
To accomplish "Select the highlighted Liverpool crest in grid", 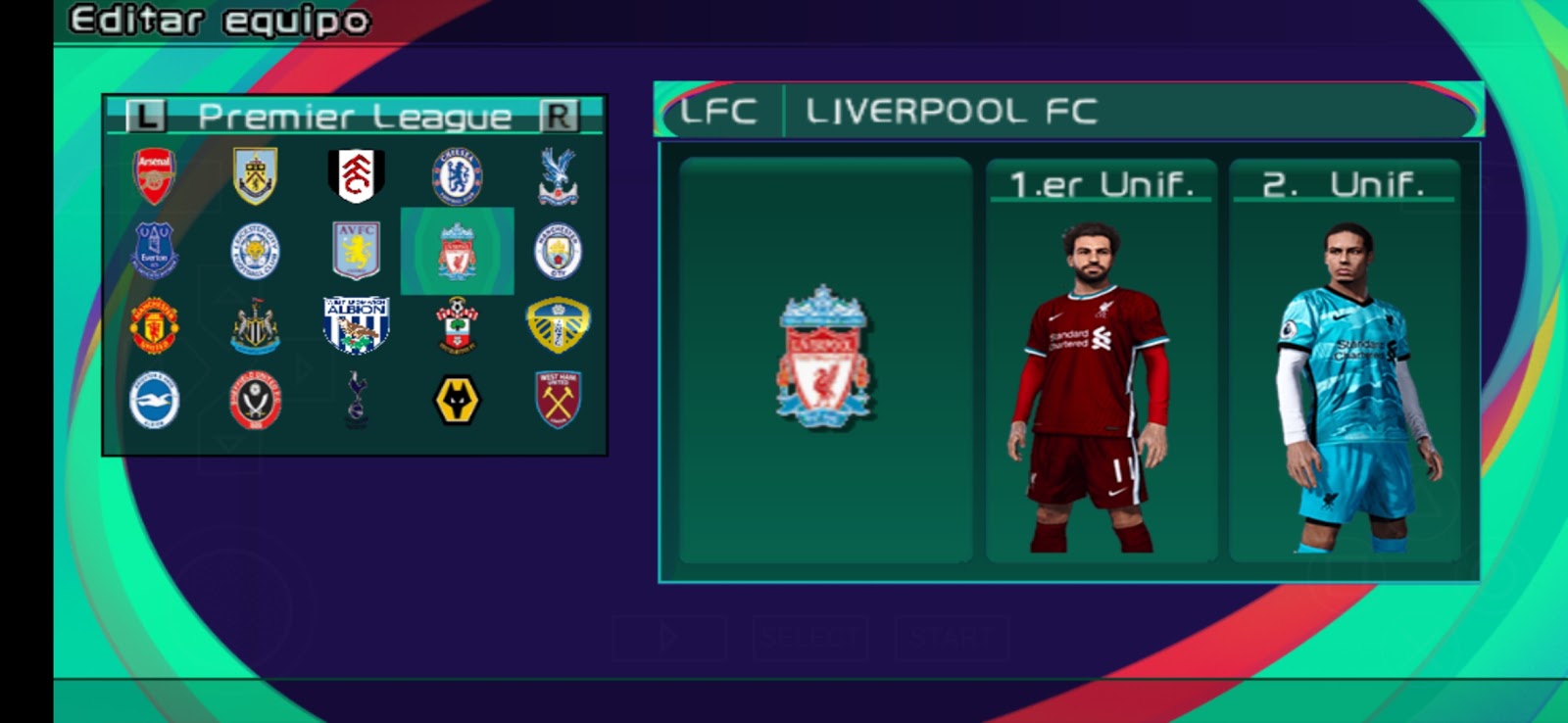I will 458,252.
